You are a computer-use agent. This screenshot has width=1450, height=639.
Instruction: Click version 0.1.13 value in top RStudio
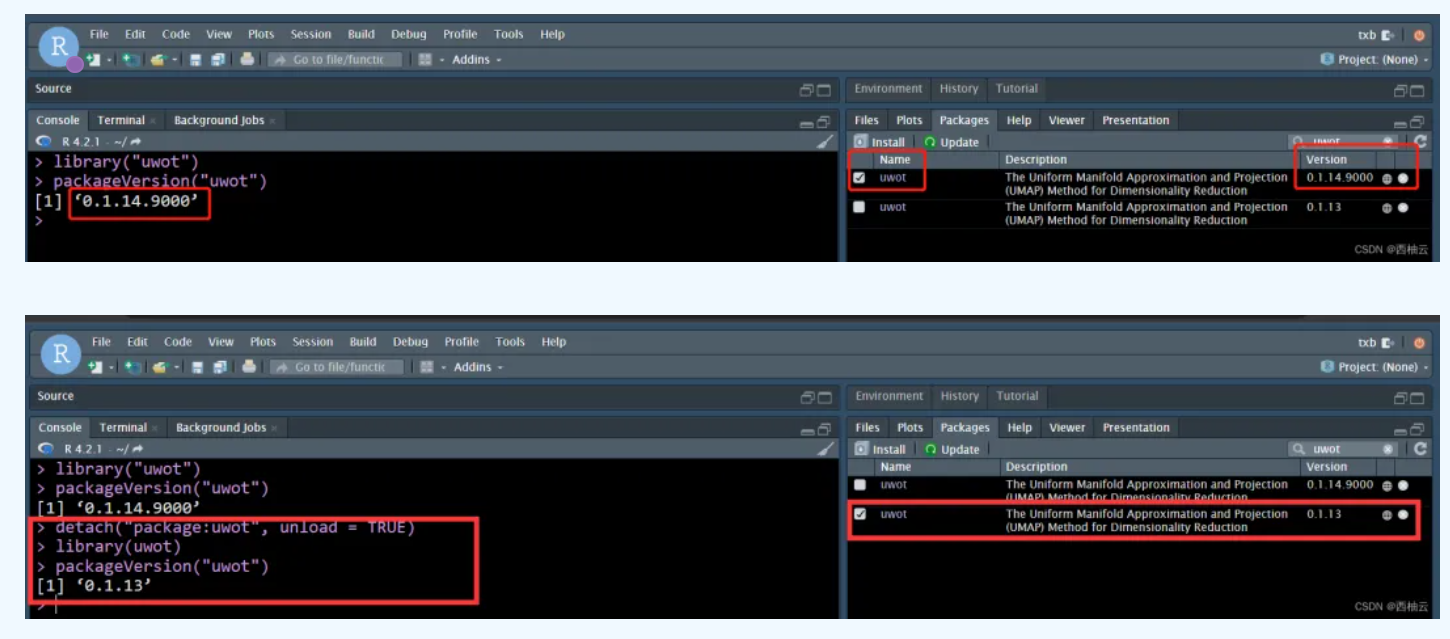tap(1324, 207)
